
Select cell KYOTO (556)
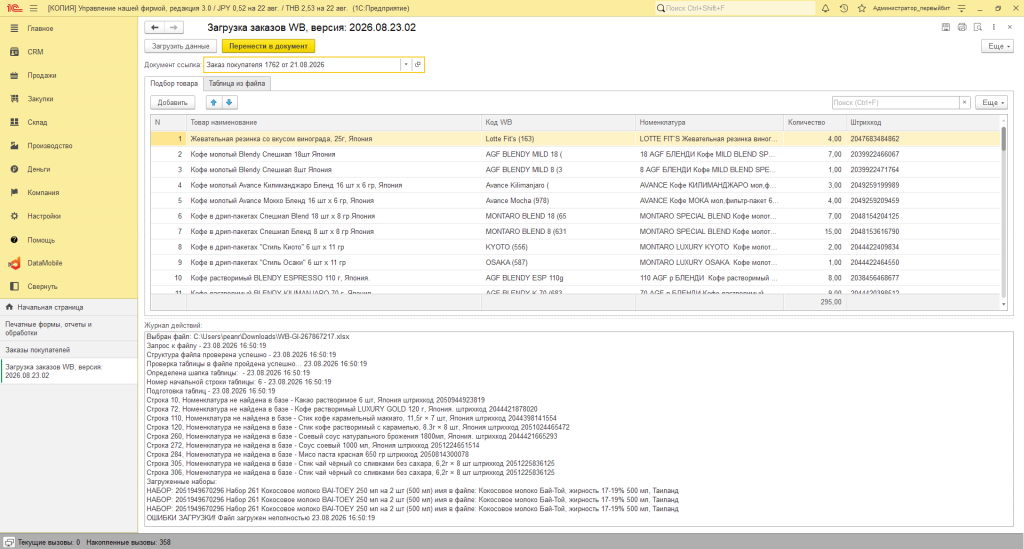click(558, 247)
